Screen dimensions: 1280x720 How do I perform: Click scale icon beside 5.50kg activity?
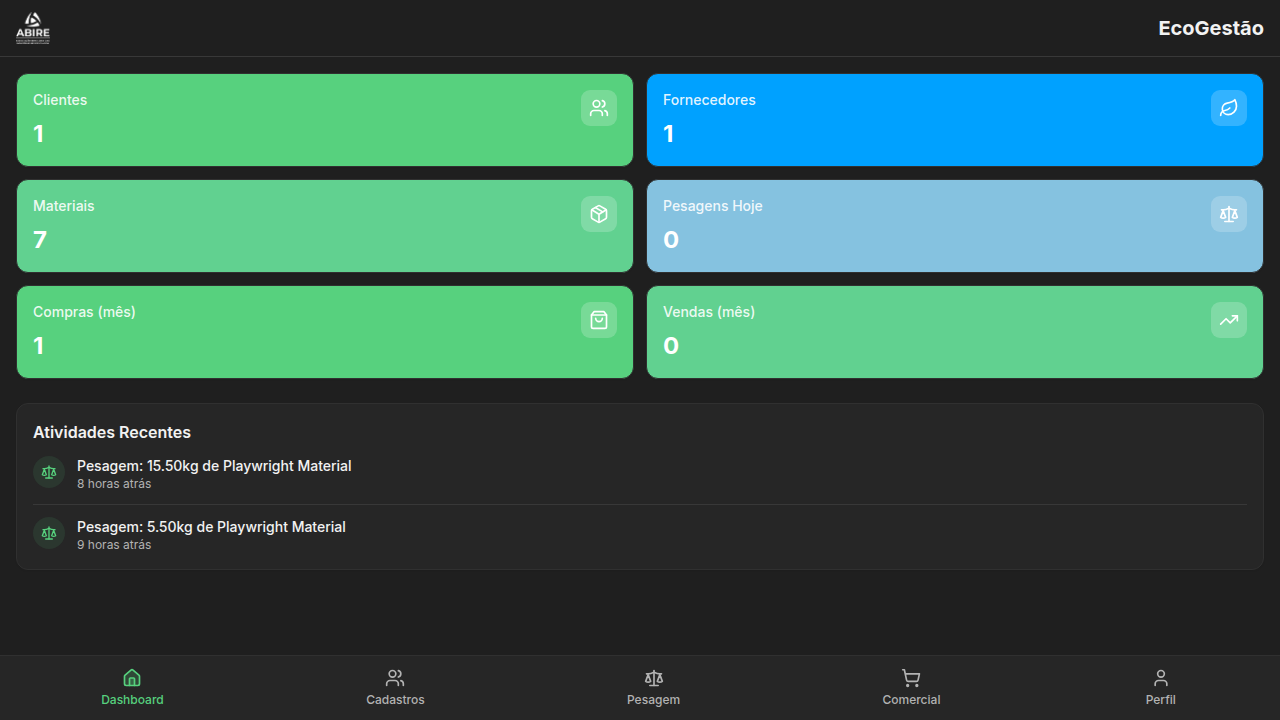coord(49,533)
